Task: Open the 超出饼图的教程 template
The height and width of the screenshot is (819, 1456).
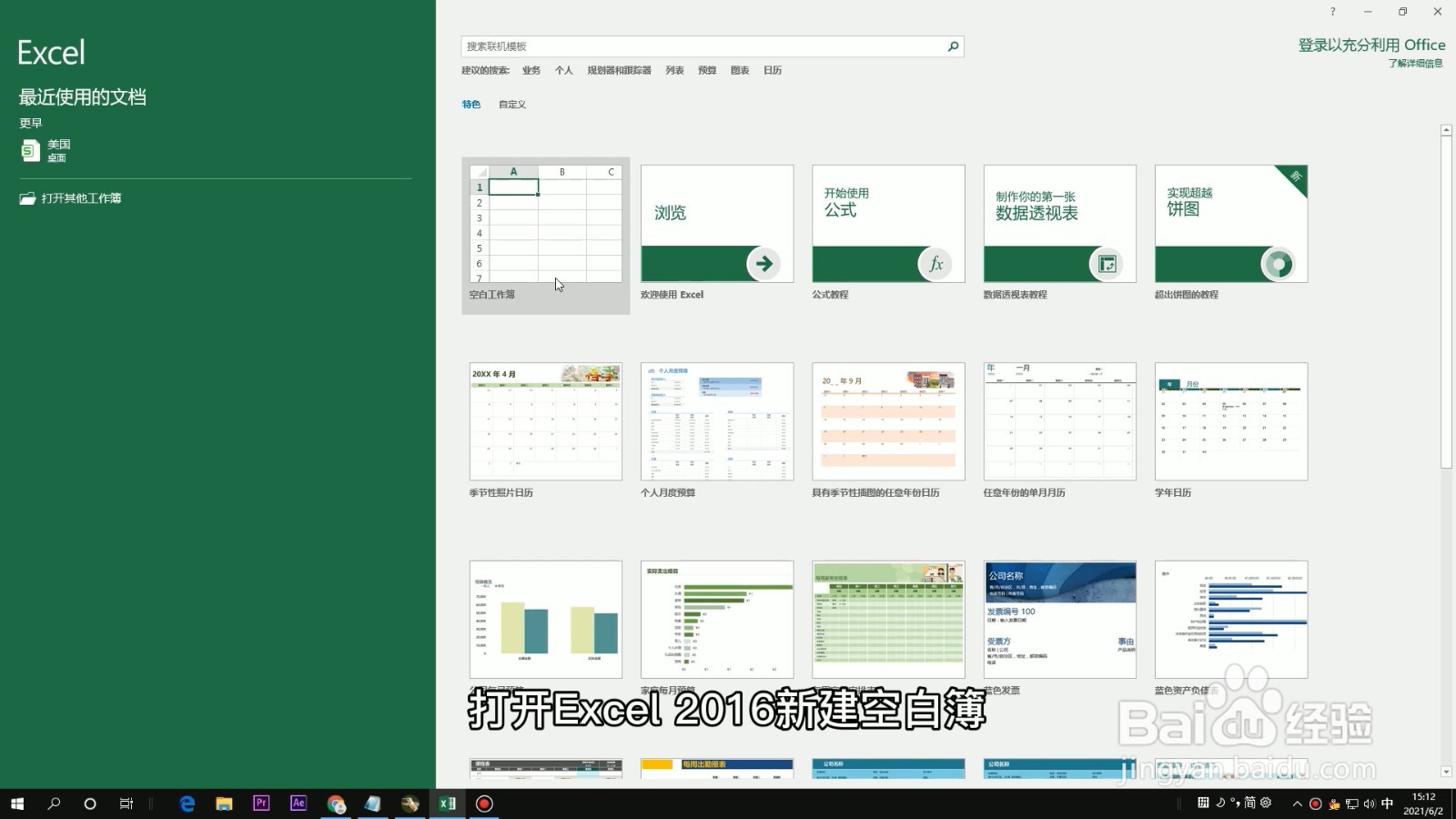Action: click(x=1231, y=232)
